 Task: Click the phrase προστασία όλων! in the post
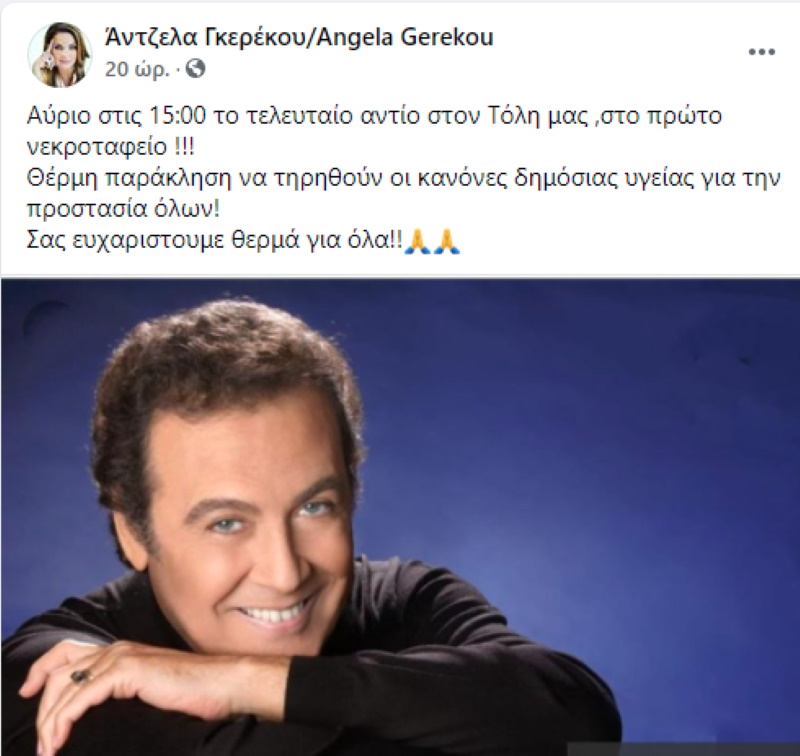123,210
